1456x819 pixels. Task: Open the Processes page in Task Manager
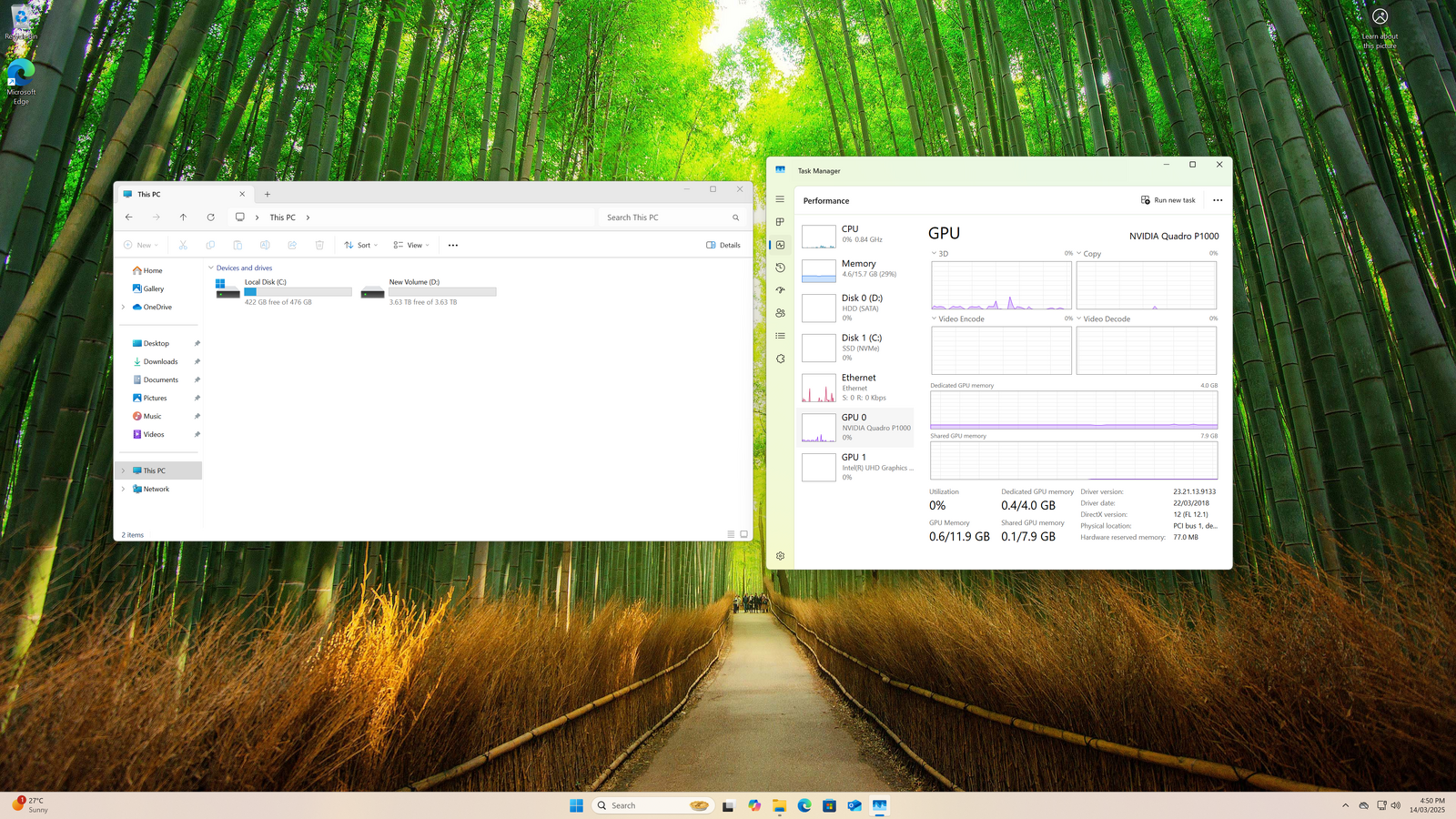click(780, 222)
